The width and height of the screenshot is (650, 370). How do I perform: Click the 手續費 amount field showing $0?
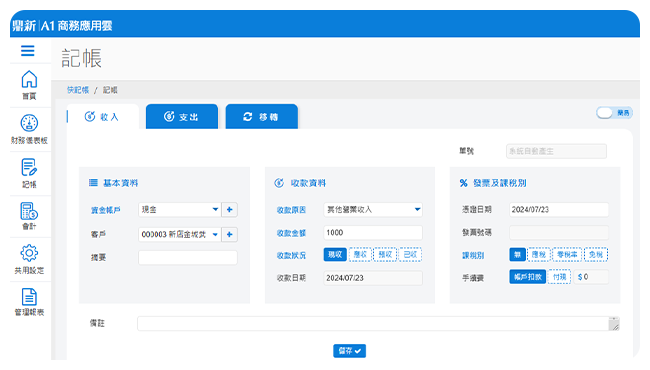click(x=591, y=277)
